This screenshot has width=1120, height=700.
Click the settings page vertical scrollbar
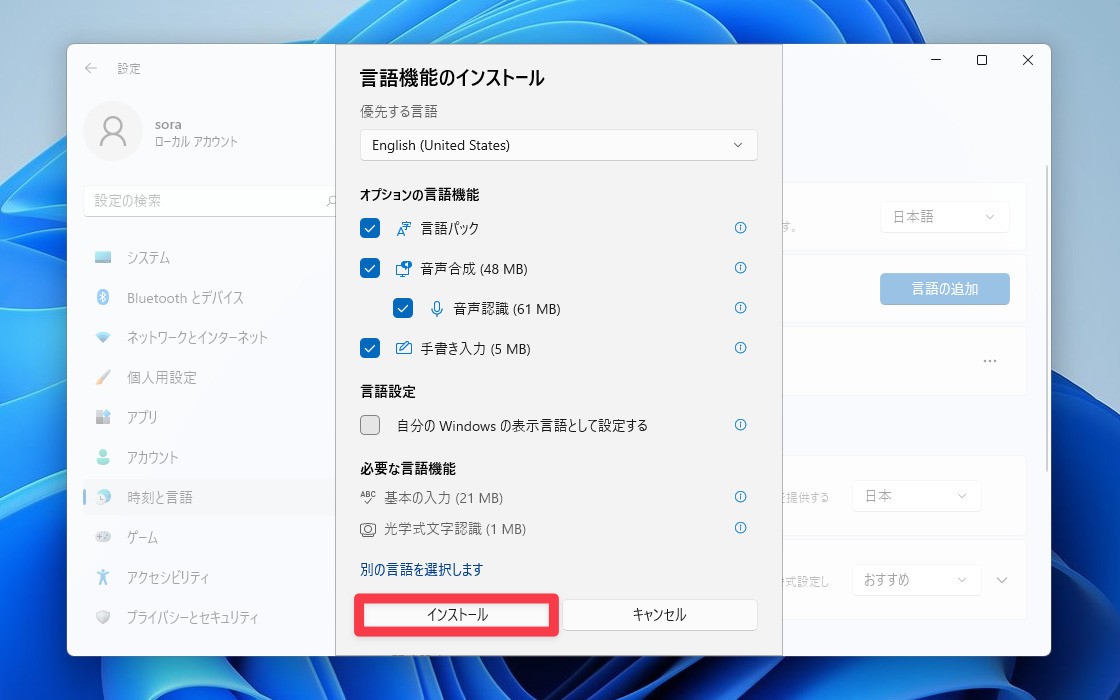[1046, 318]
